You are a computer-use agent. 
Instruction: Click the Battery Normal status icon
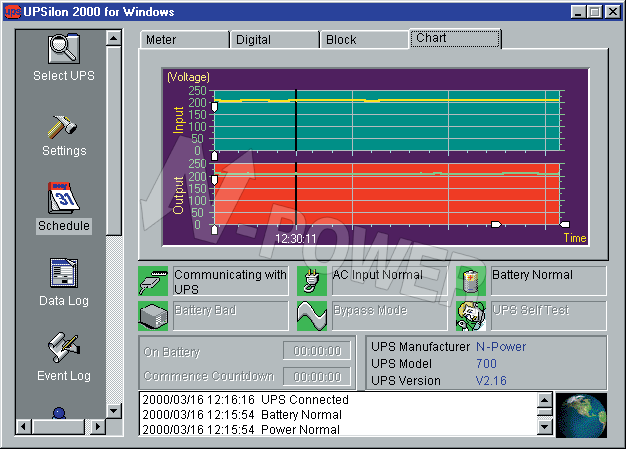point(472,281)
